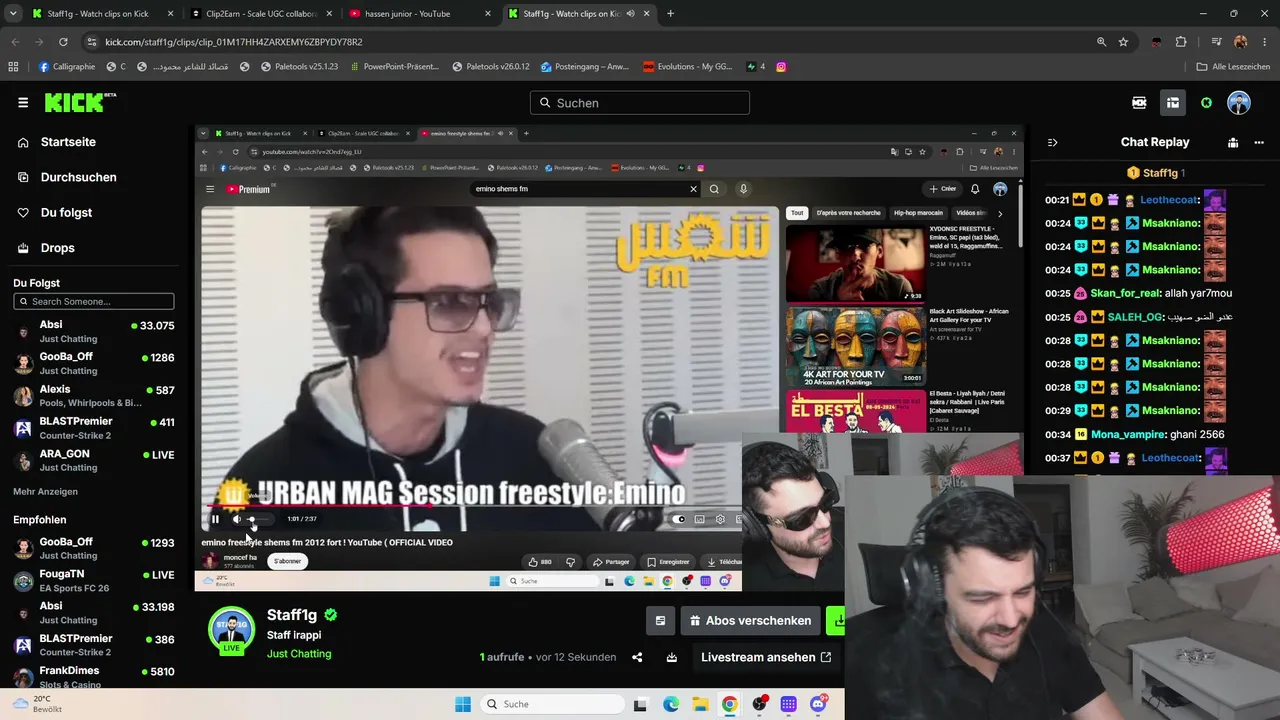Open the Alexis channel in sidebar
Viewport: 1280px width, 720px height.
click(95, 396)
